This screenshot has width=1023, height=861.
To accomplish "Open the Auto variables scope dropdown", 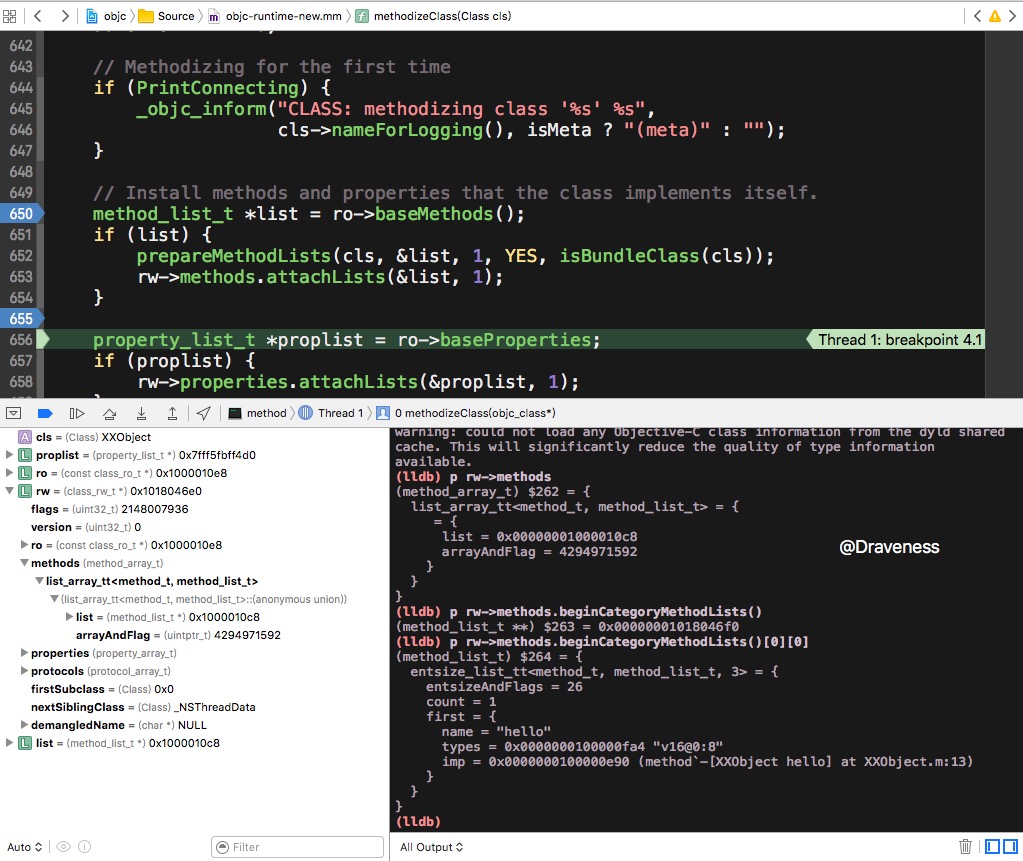I will [x=25, y=847].
